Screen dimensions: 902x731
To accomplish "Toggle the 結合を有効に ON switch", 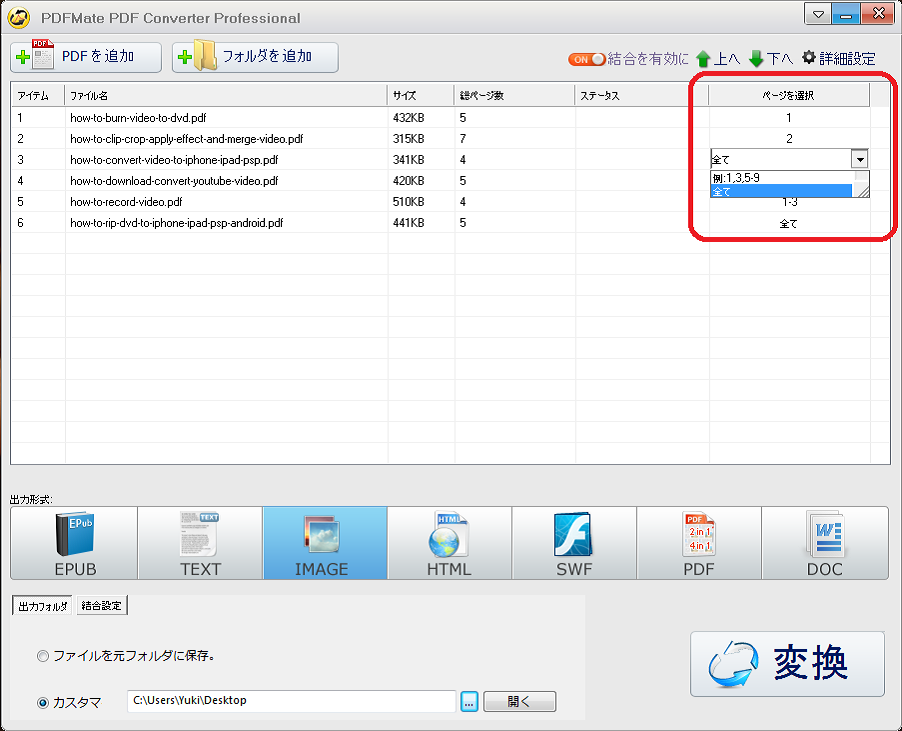I will (586, 59).
